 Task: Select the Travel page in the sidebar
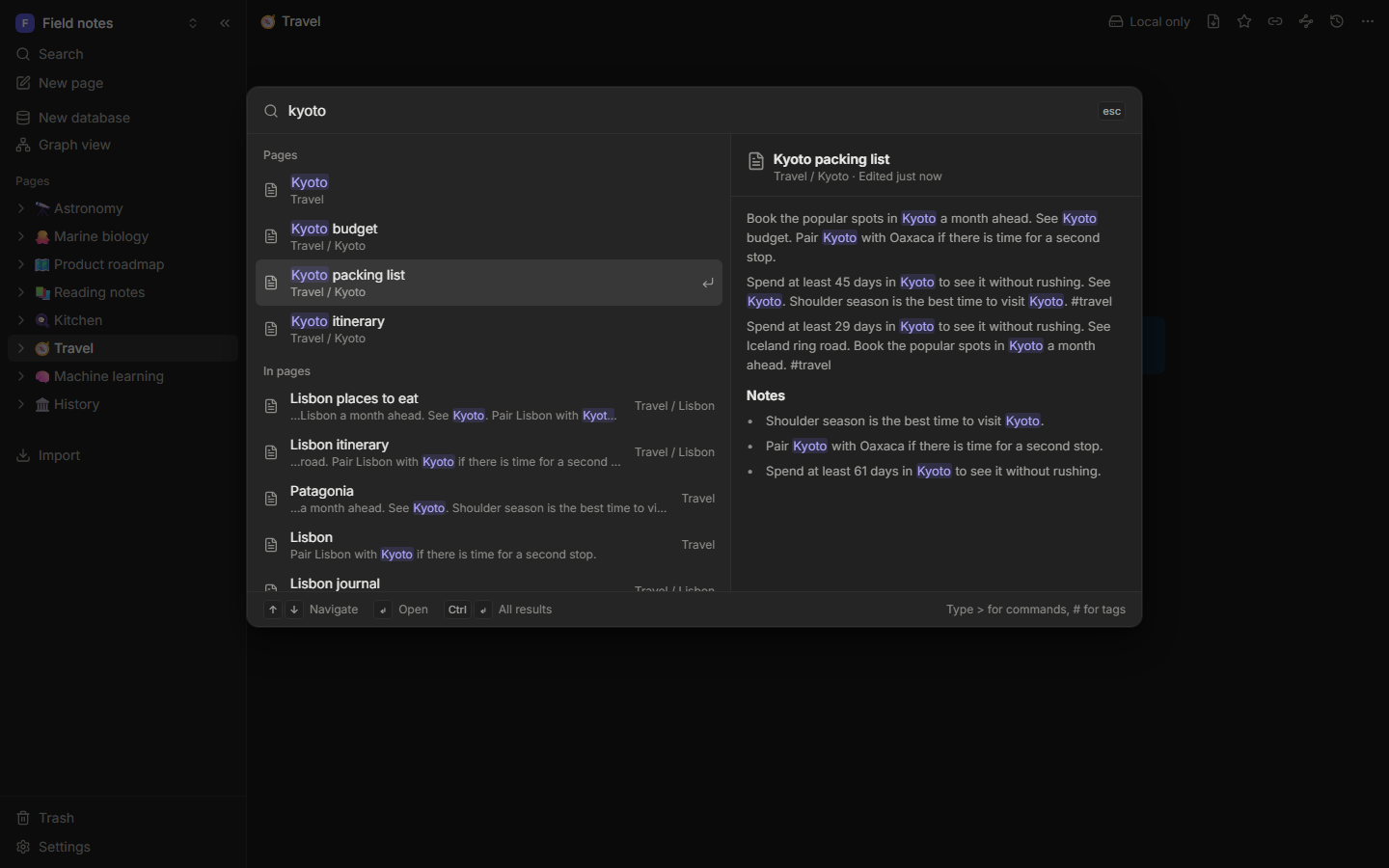point(123,348)
